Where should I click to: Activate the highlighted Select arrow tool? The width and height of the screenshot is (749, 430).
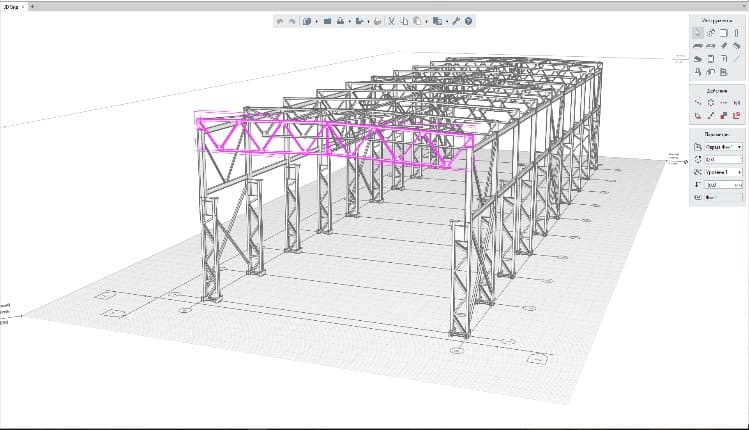click(x=698, y=32)
